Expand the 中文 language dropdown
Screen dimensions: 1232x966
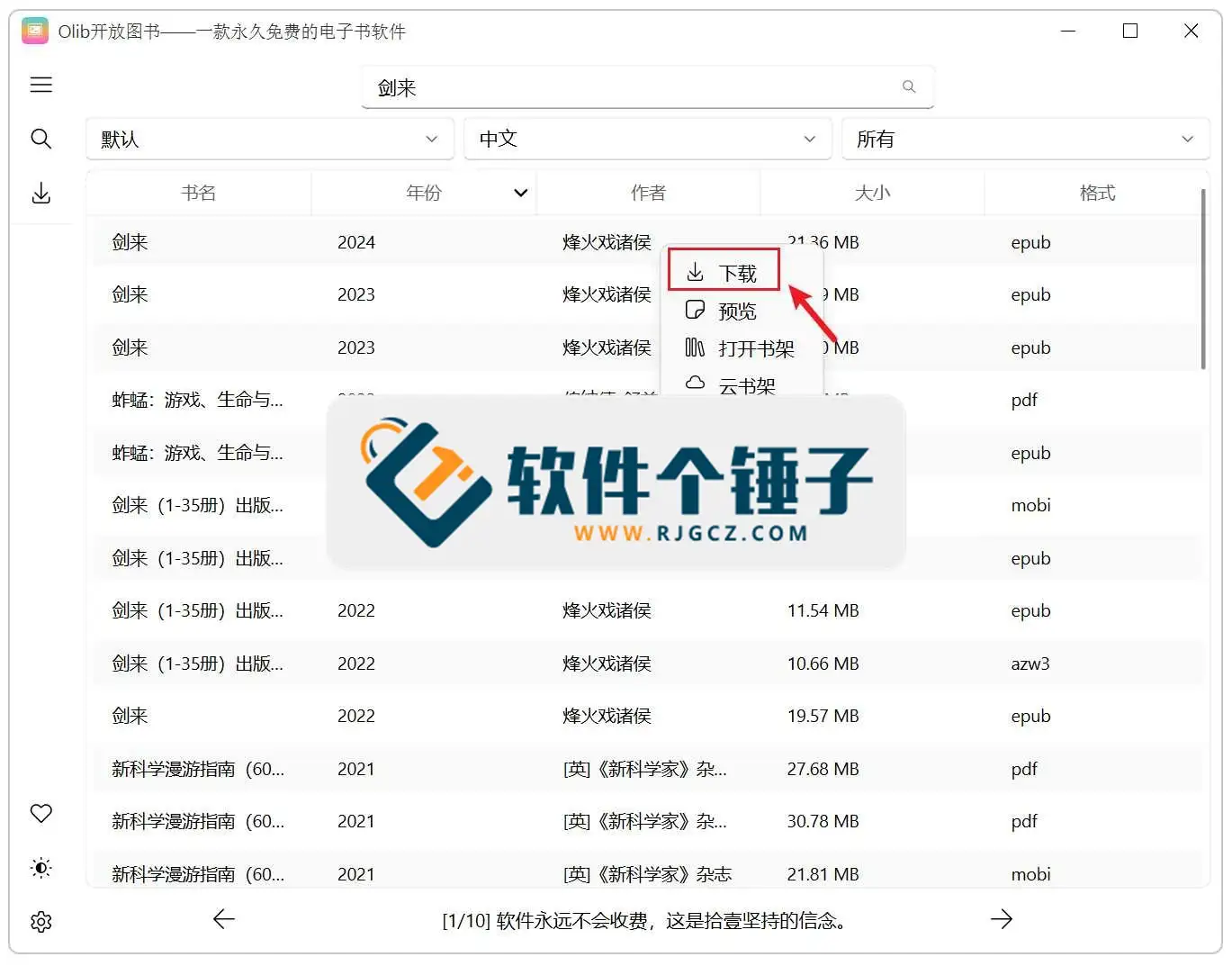pyautogui.click(x=647, y=140)
